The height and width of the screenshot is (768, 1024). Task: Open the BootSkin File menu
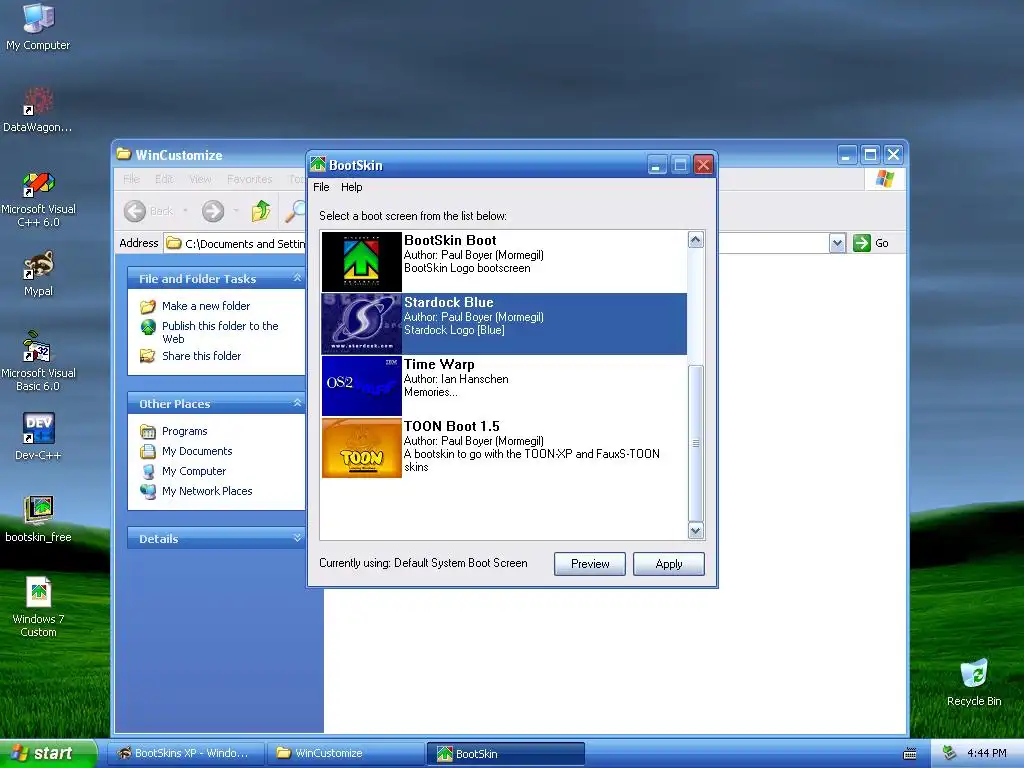tap(321, 187)
